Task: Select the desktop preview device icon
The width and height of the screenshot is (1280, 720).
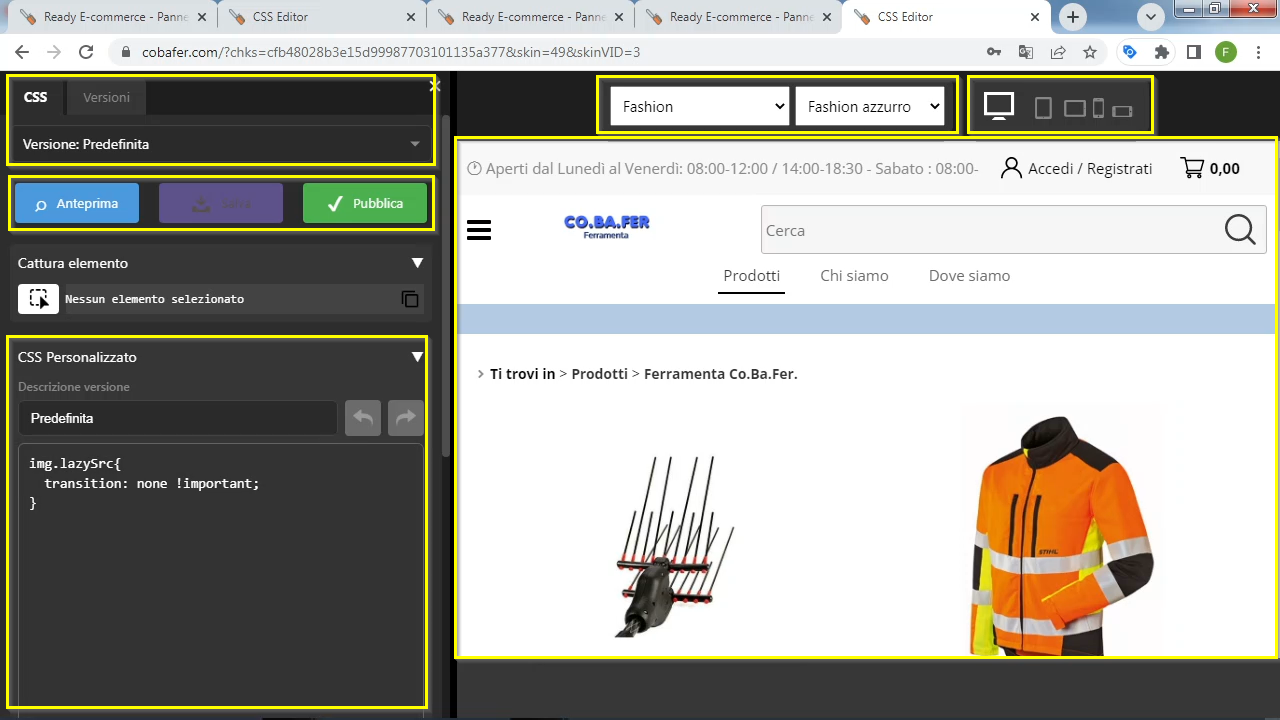Action: 999,106
